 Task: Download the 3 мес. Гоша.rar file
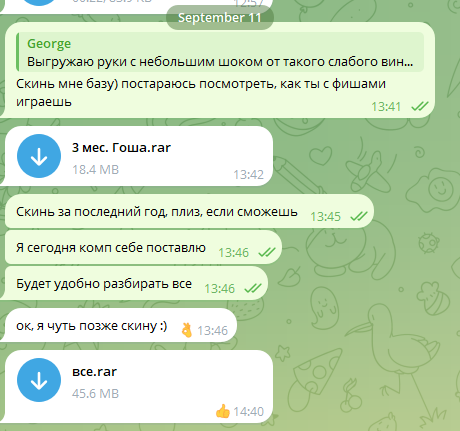(x=39, y=156)
